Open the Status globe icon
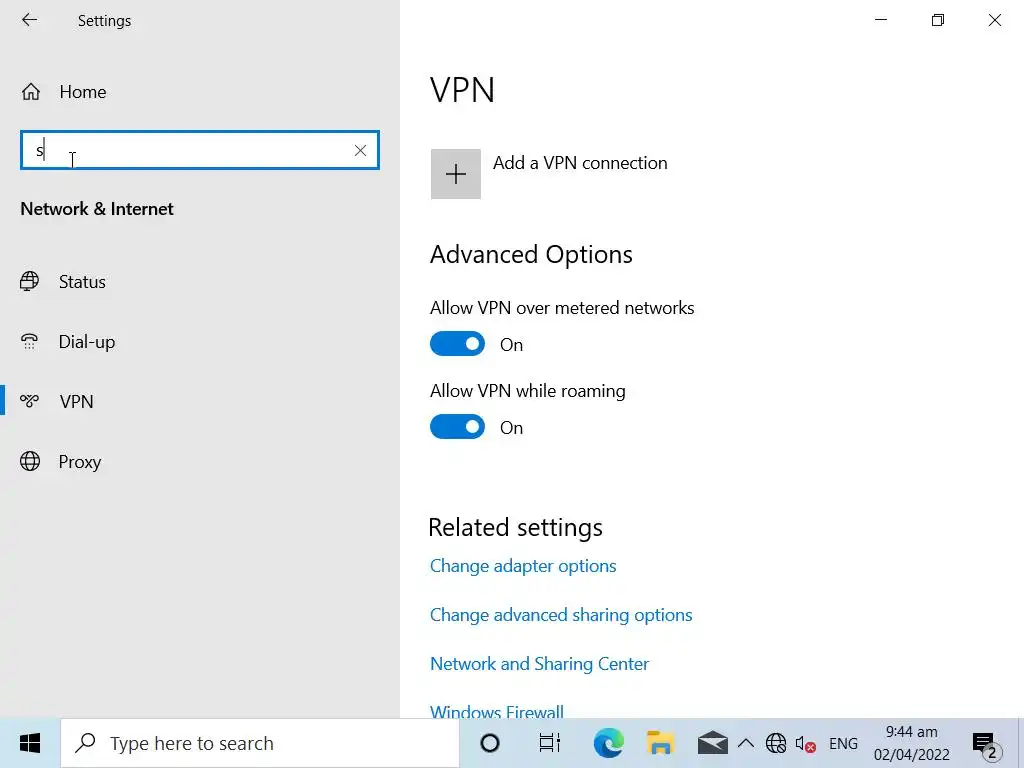The image size is (1024, 768). point(30,282)
